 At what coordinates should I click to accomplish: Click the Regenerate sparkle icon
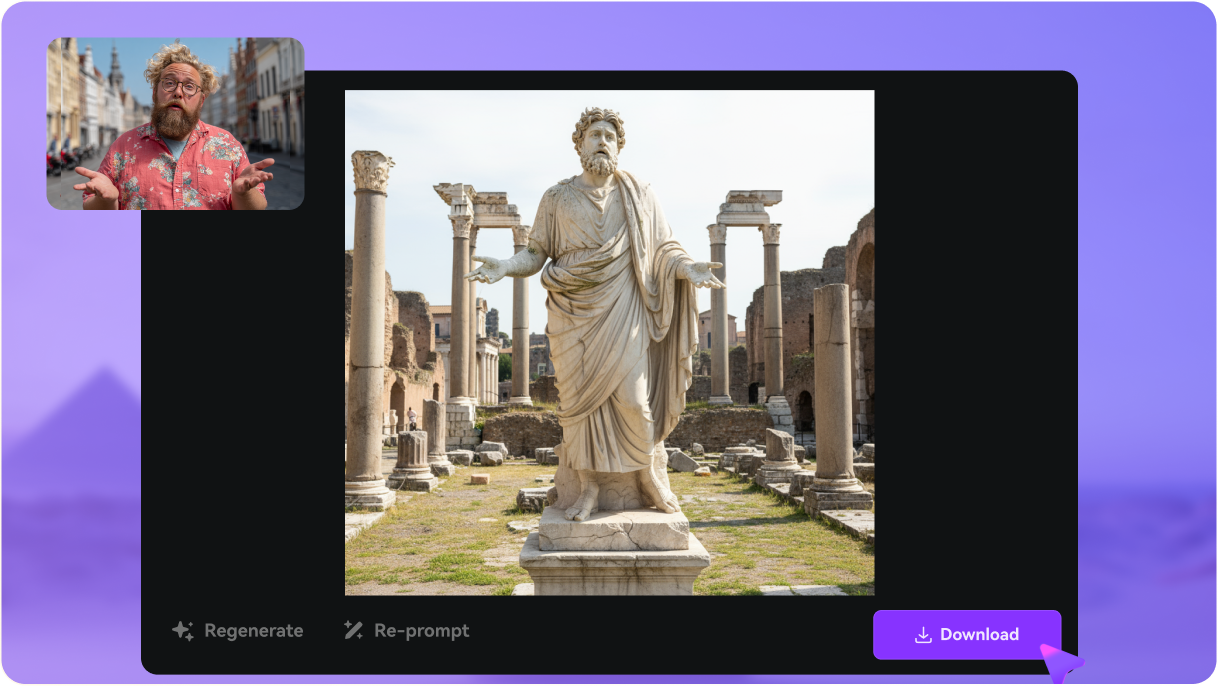tap(182, 631)
